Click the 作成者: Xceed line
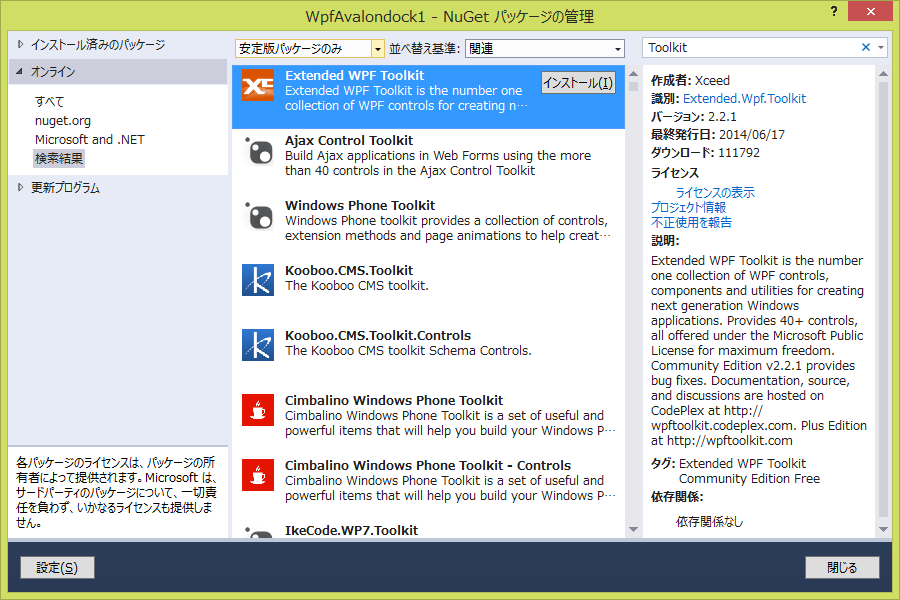This screenshot has height=600, width=900. point(690,80)
